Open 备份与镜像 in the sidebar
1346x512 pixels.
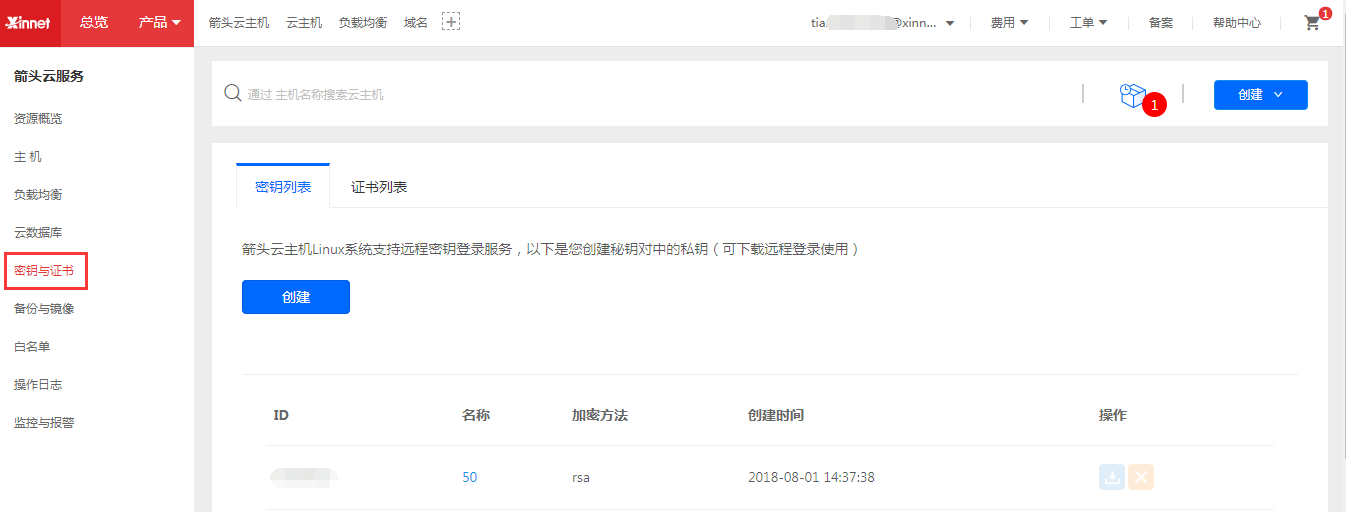point(44,309)
